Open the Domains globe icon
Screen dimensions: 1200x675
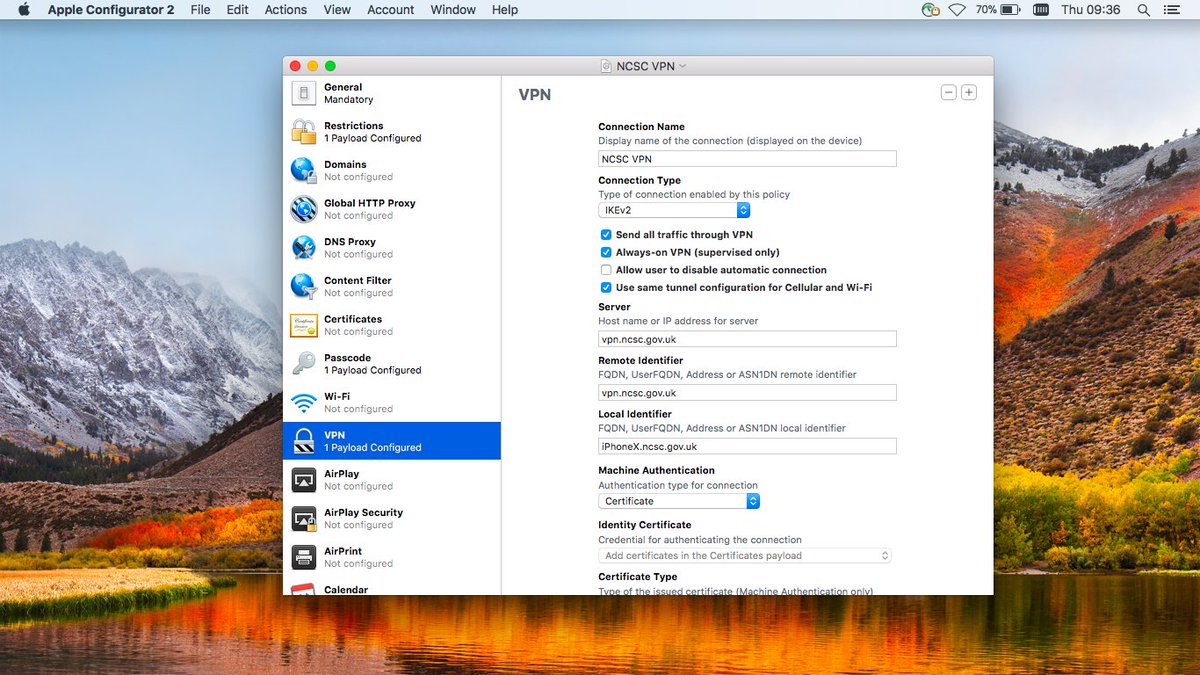click(304, 170)
